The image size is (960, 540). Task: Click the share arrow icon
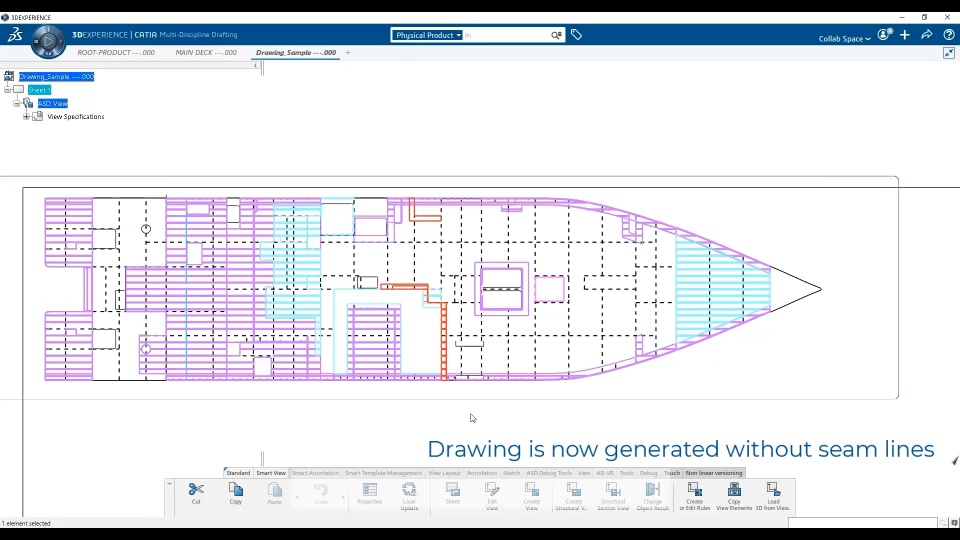pyautogui.click(x=926, y=35)
